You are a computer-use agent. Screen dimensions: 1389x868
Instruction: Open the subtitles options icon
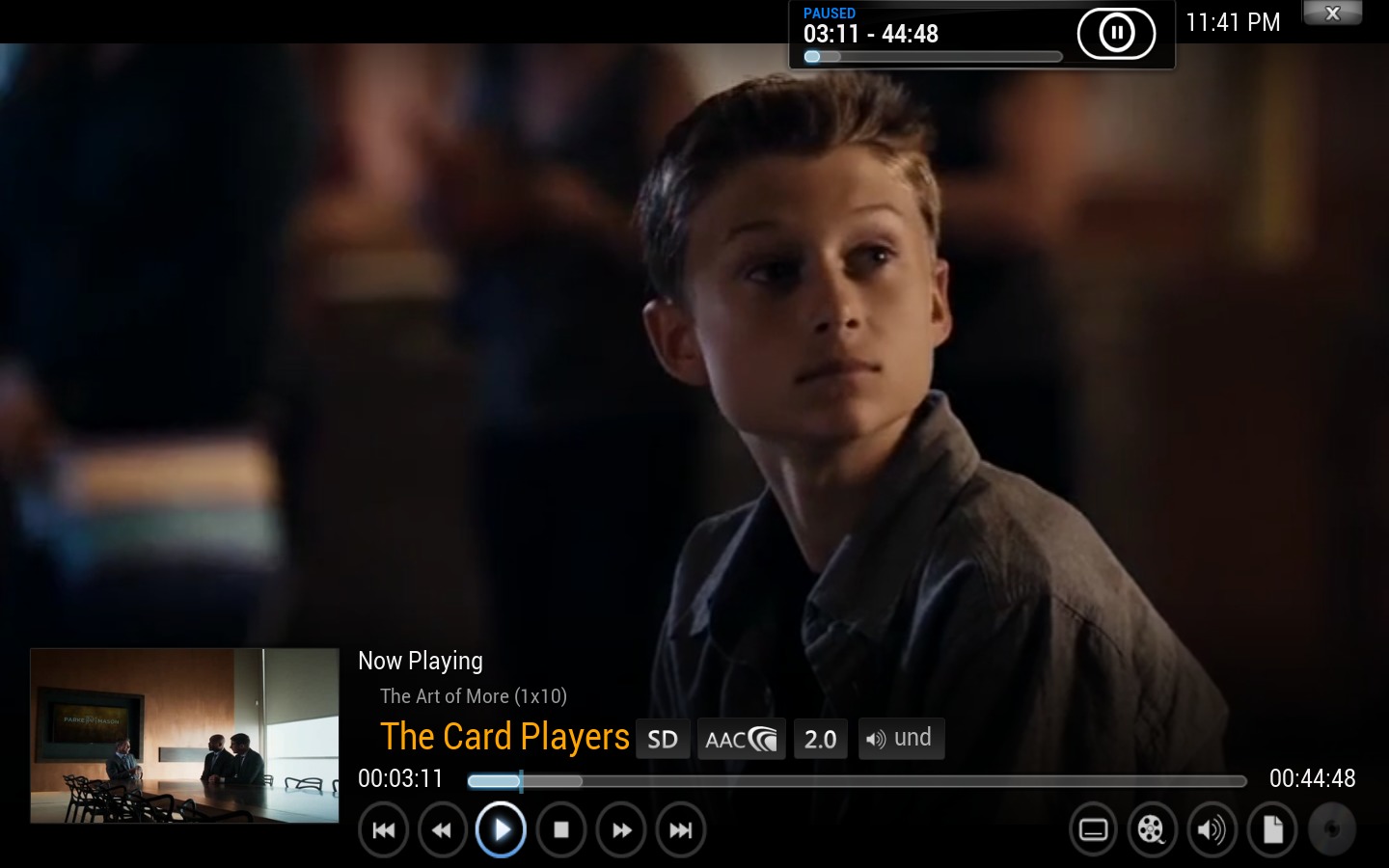click(x=1093, y=829)
